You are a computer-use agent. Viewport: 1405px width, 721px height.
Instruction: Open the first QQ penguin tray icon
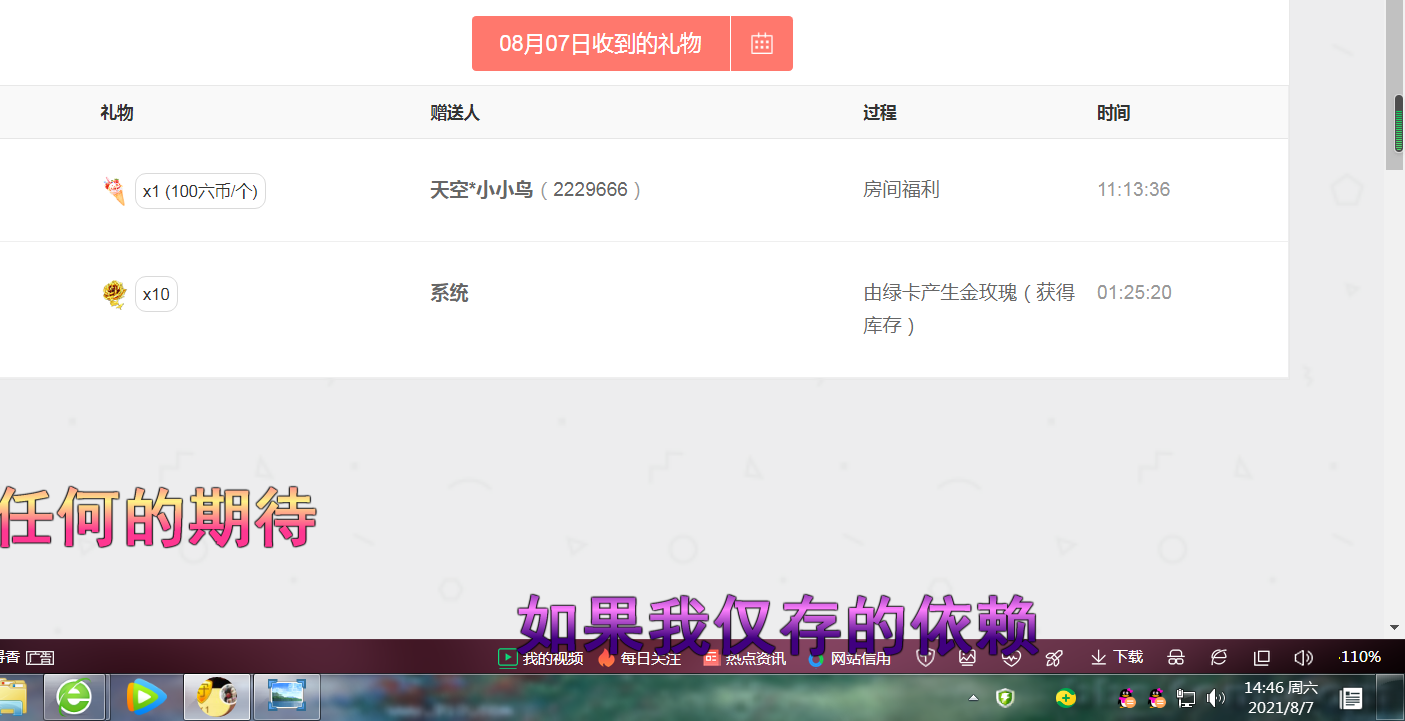(x=1127, y=698)
